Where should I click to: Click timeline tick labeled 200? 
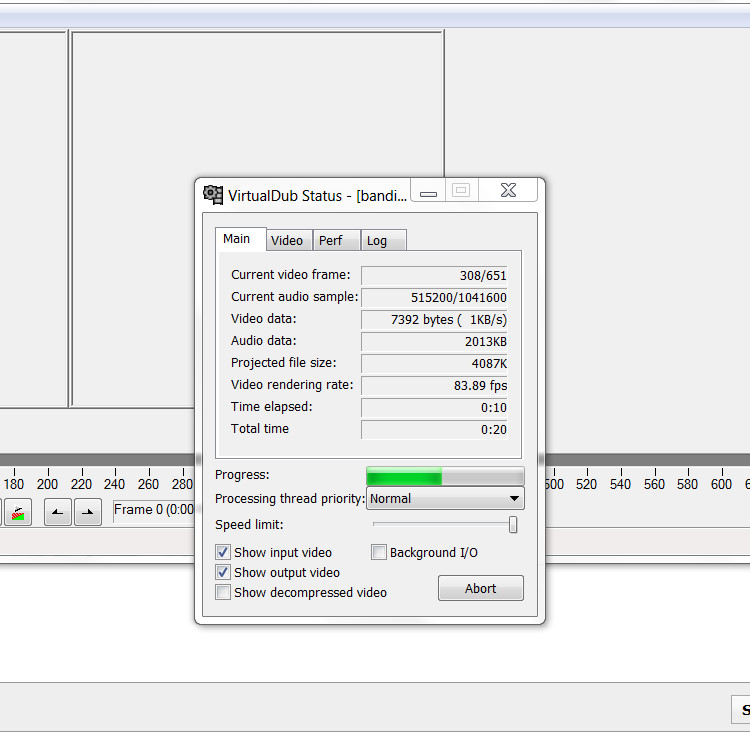coord(47,485)
